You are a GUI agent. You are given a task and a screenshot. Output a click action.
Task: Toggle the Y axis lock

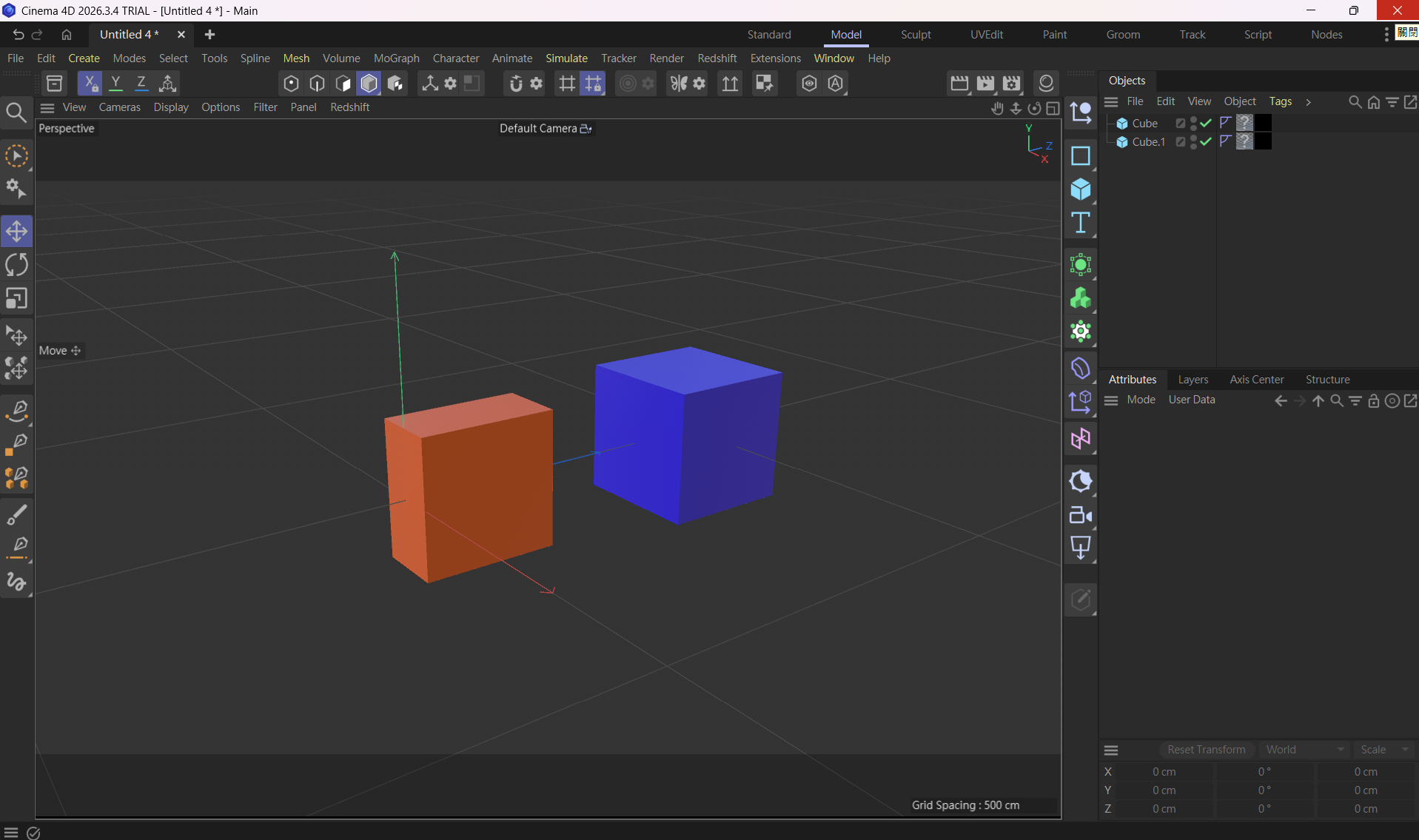[115, 83]
